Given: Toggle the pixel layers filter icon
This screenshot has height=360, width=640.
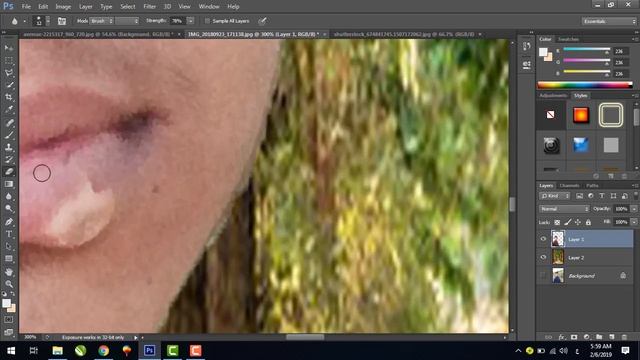Looking at the screenshot, I should click(x=579, y=196).
